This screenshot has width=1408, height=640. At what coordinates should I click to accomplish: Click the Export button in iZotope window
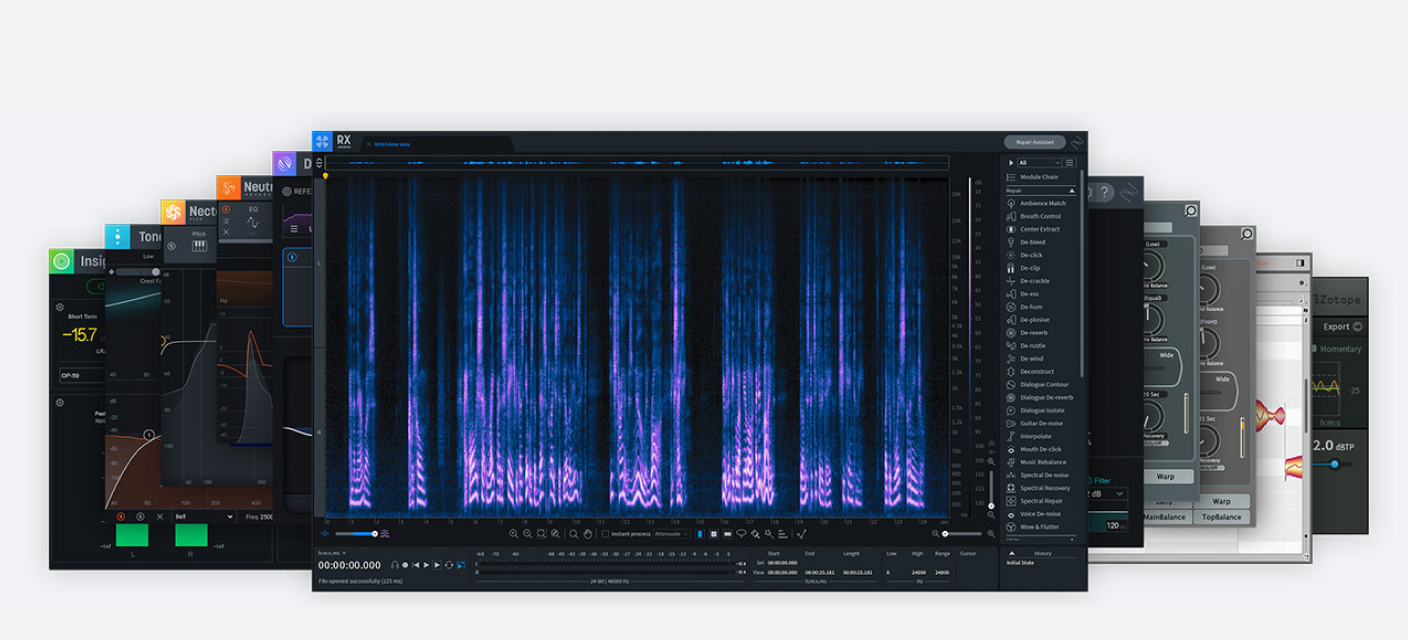tap(1341, 327)
